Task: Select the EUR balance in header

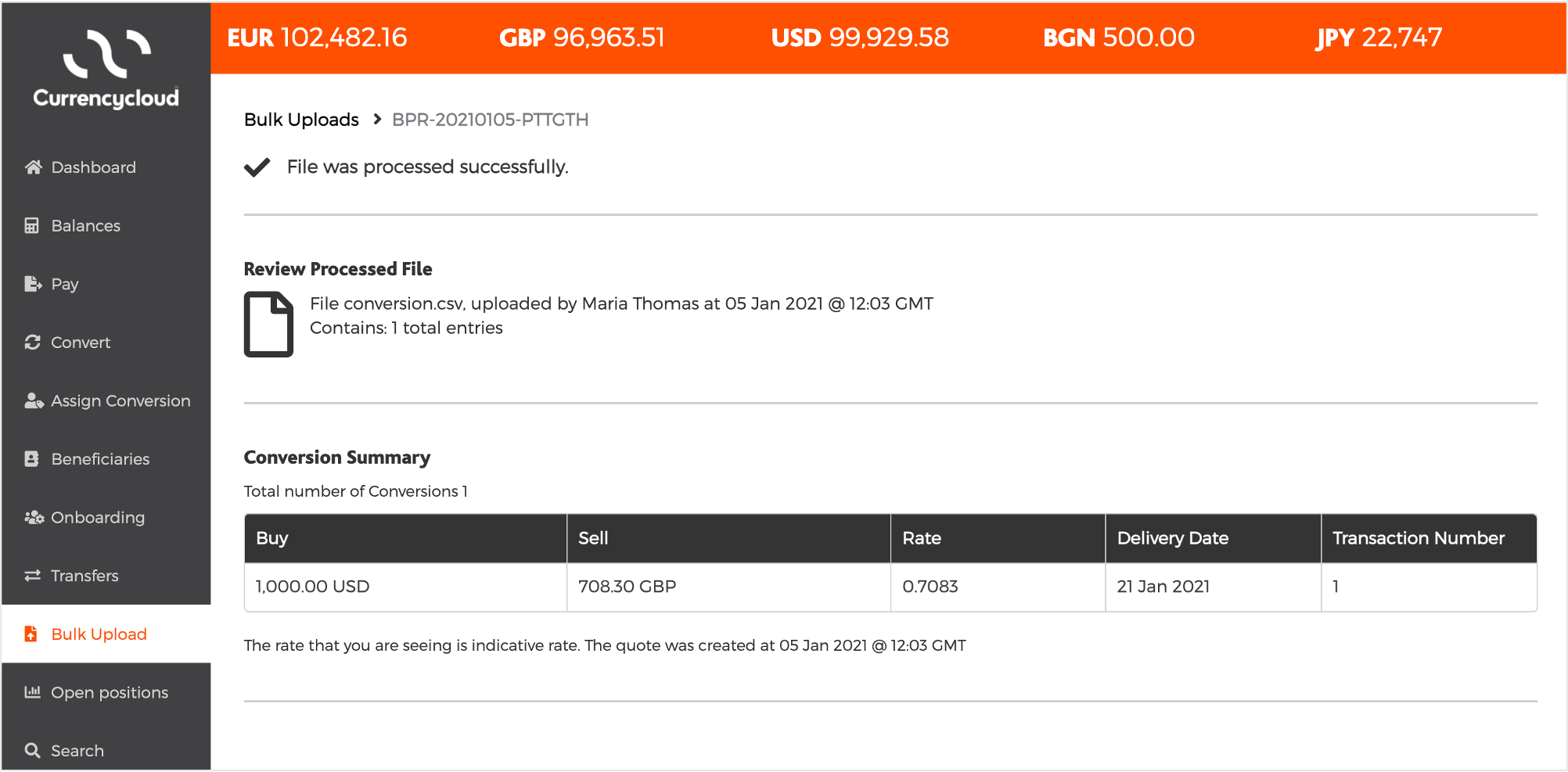Action: (x=317, y=38)
